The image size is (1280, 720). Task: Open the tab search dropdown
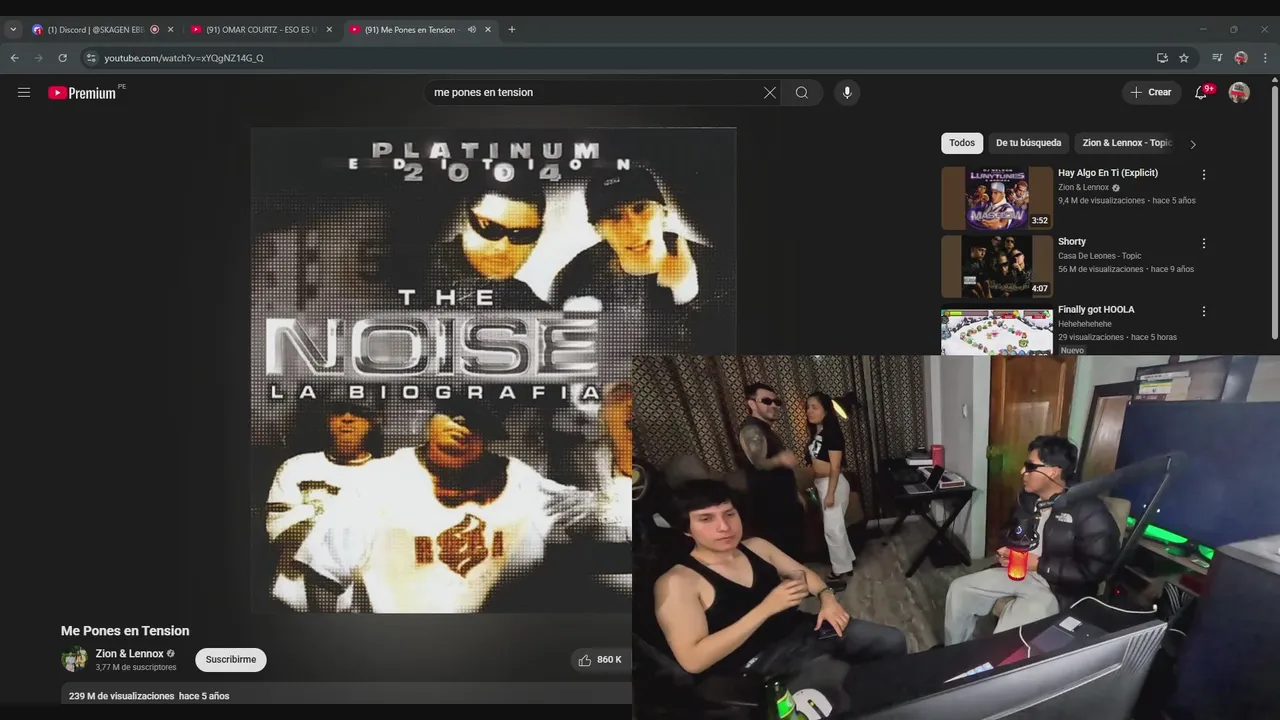(x=13, y=30)
